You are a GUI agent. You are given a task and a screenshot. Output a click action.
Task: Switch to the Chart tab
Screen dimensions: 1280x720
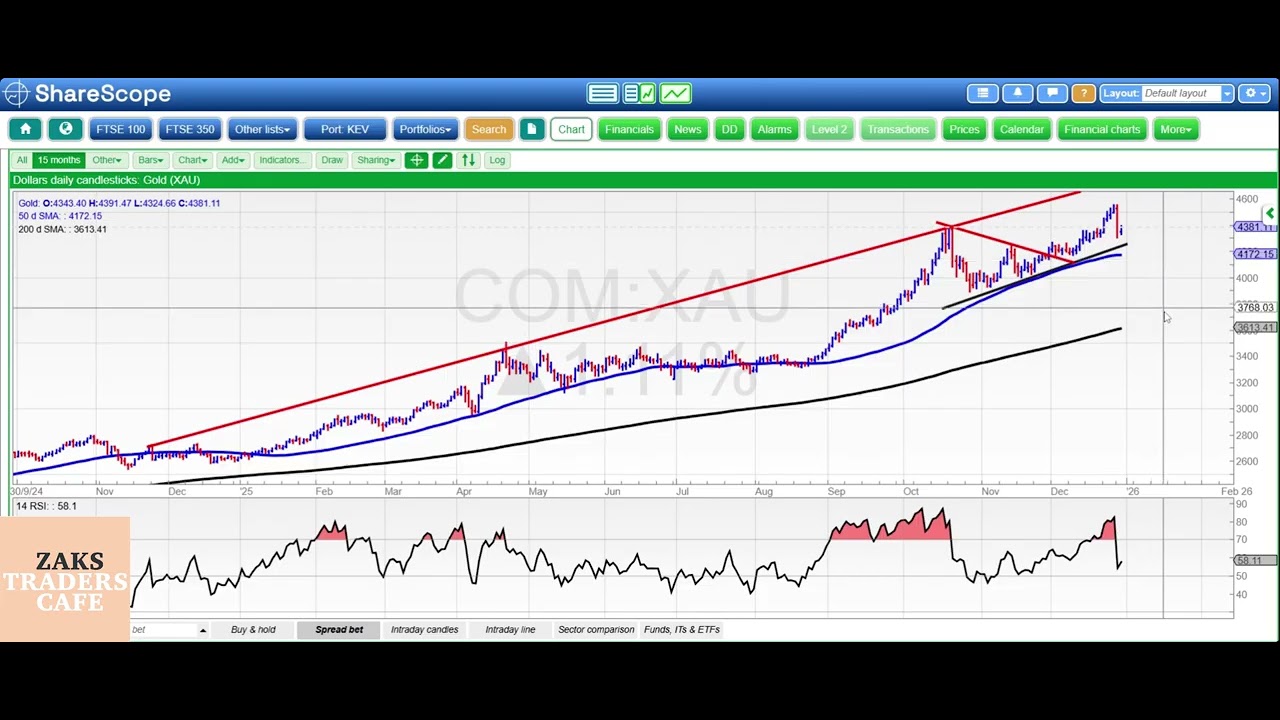point(571,129)
